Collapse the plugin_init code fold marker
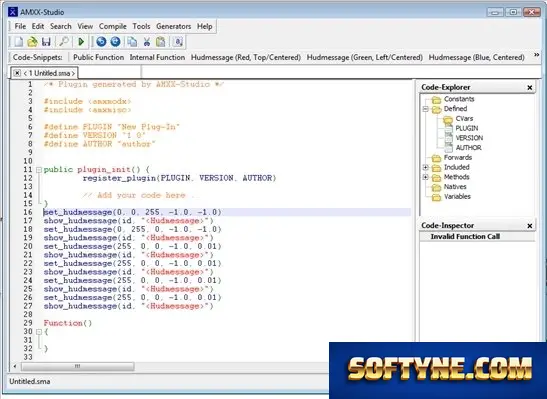The height and width of the screenshot is (399, 547). click(39, 170)
